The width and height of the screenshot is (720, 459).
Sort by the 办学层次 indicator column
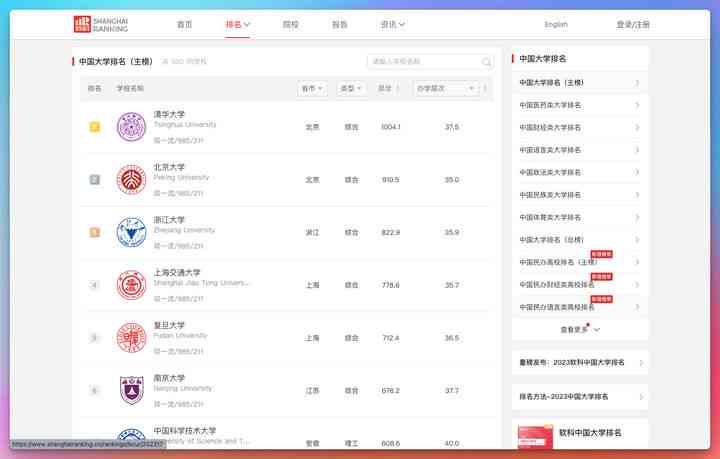pos(485,88)
